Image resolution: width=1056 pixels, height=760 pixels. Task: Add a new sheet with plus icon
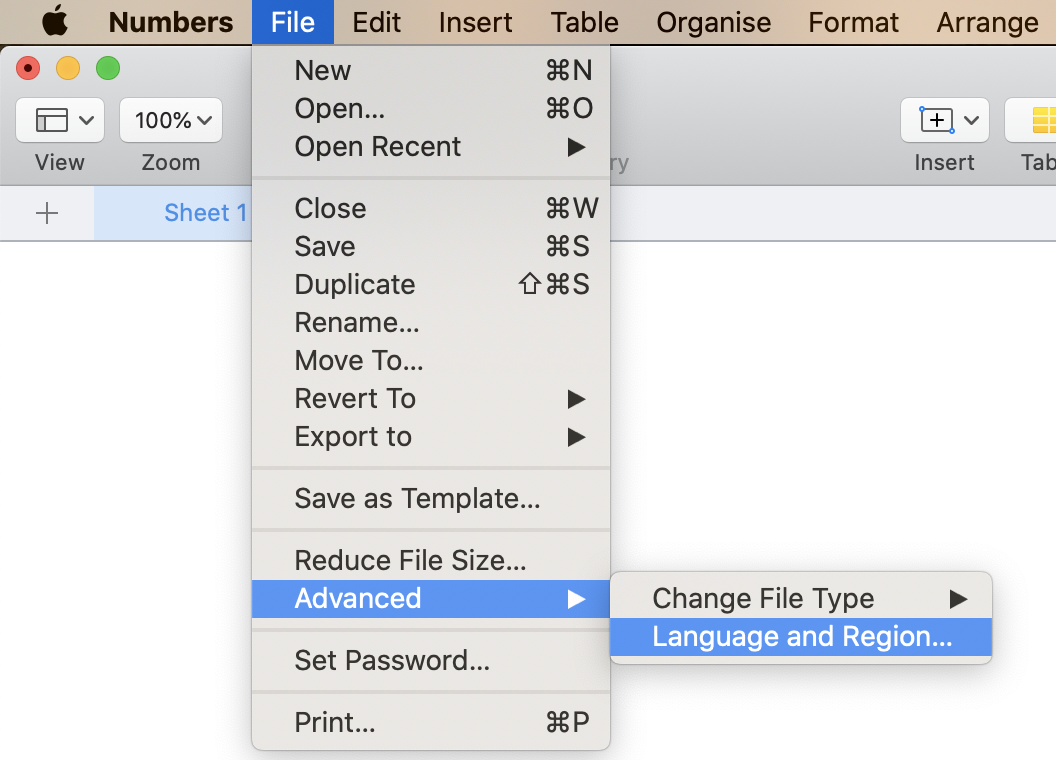(47, 213)
